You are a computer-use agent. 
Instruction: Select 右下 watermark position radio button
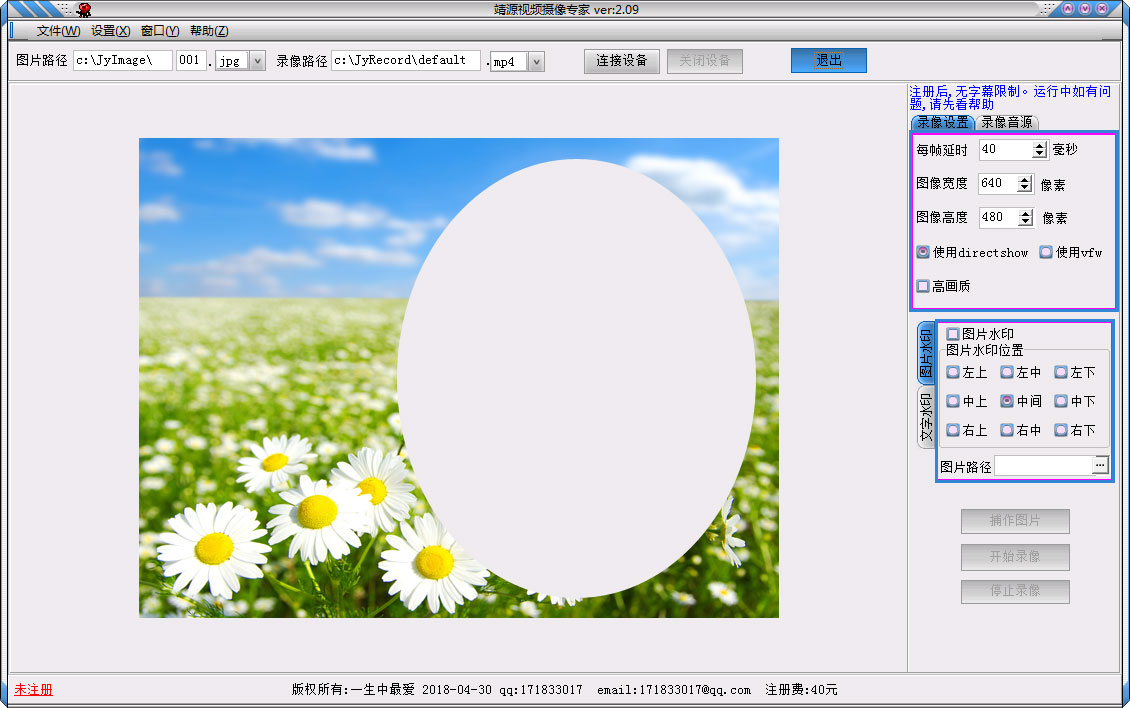(1061, 430)
